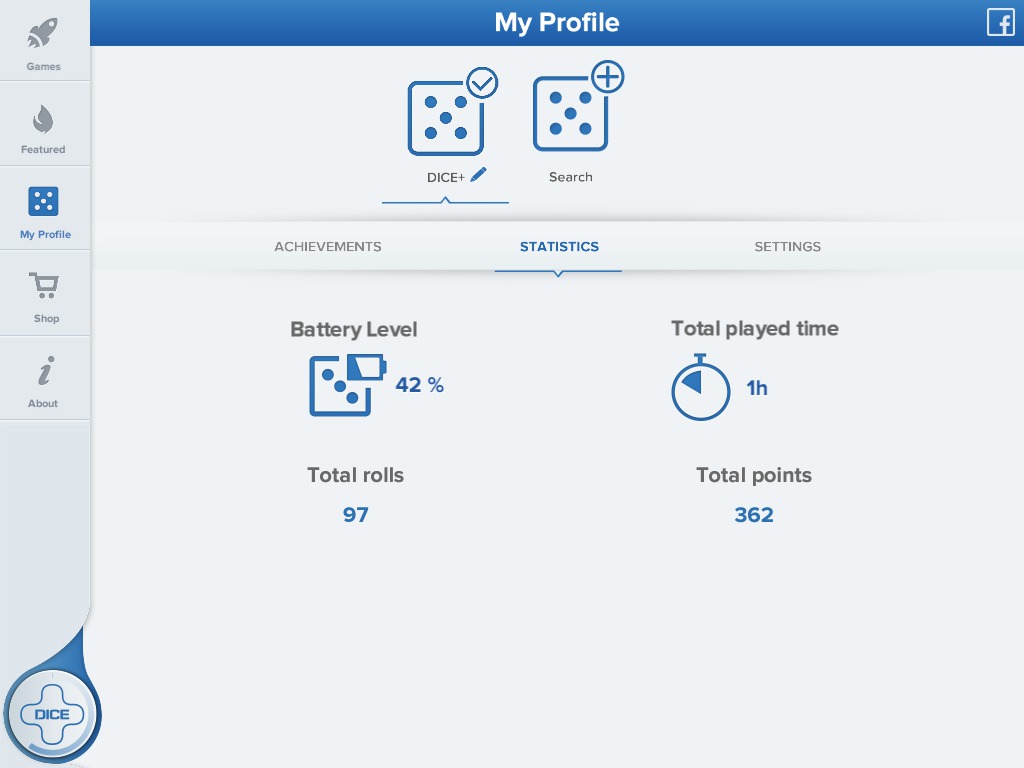The width and height of the screenshot is (1024, 768).
Task: Click the Total rolls value 97
Action: 356,515
